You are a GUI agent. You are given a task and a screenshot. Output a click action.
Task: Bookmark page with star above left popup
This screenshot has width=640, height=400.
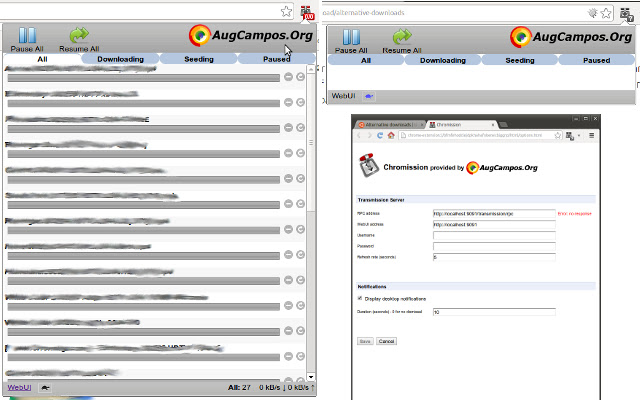[287, 11]
